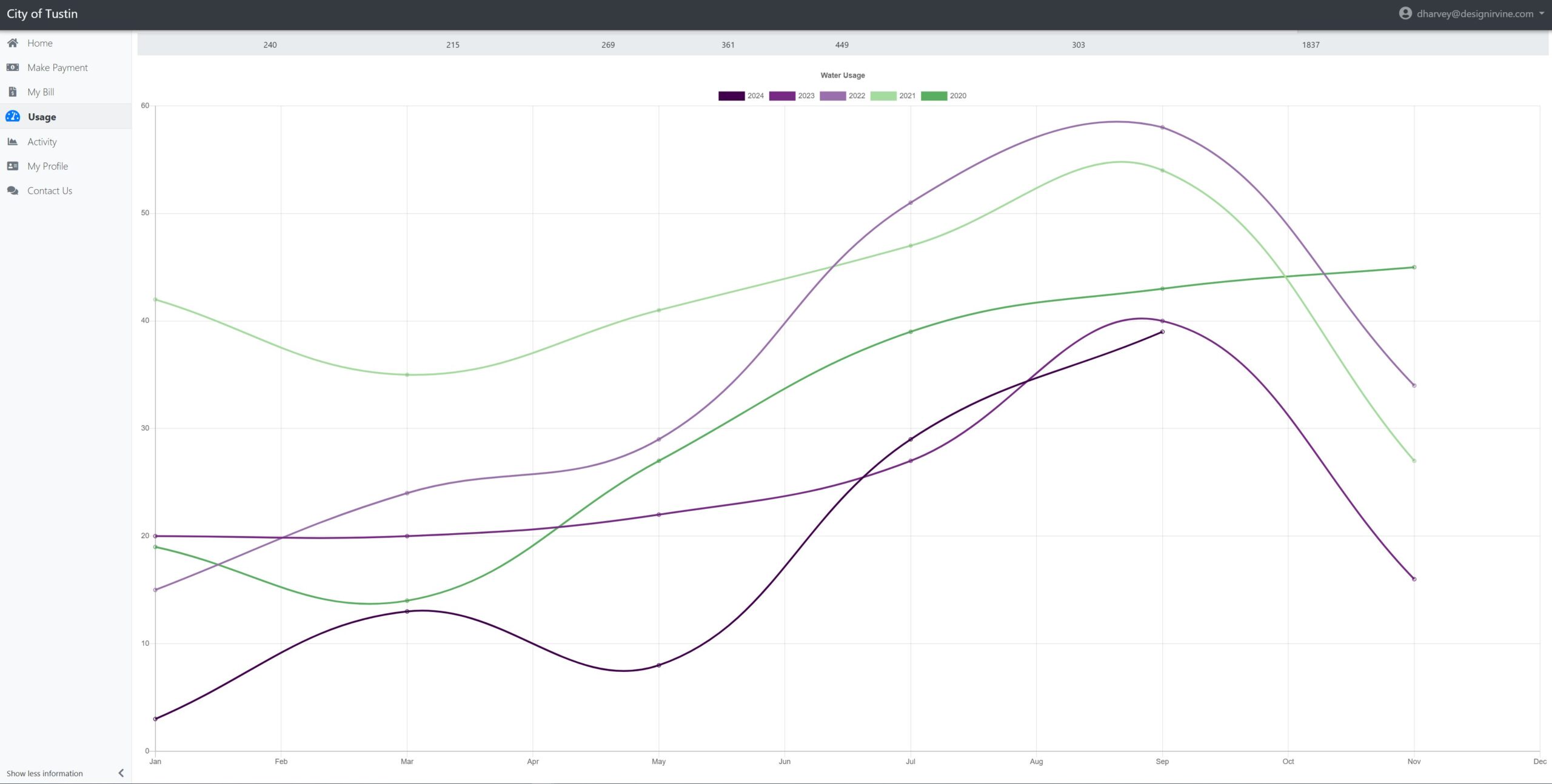Collapse sidebar with the left chevron

tap(121, 773)
